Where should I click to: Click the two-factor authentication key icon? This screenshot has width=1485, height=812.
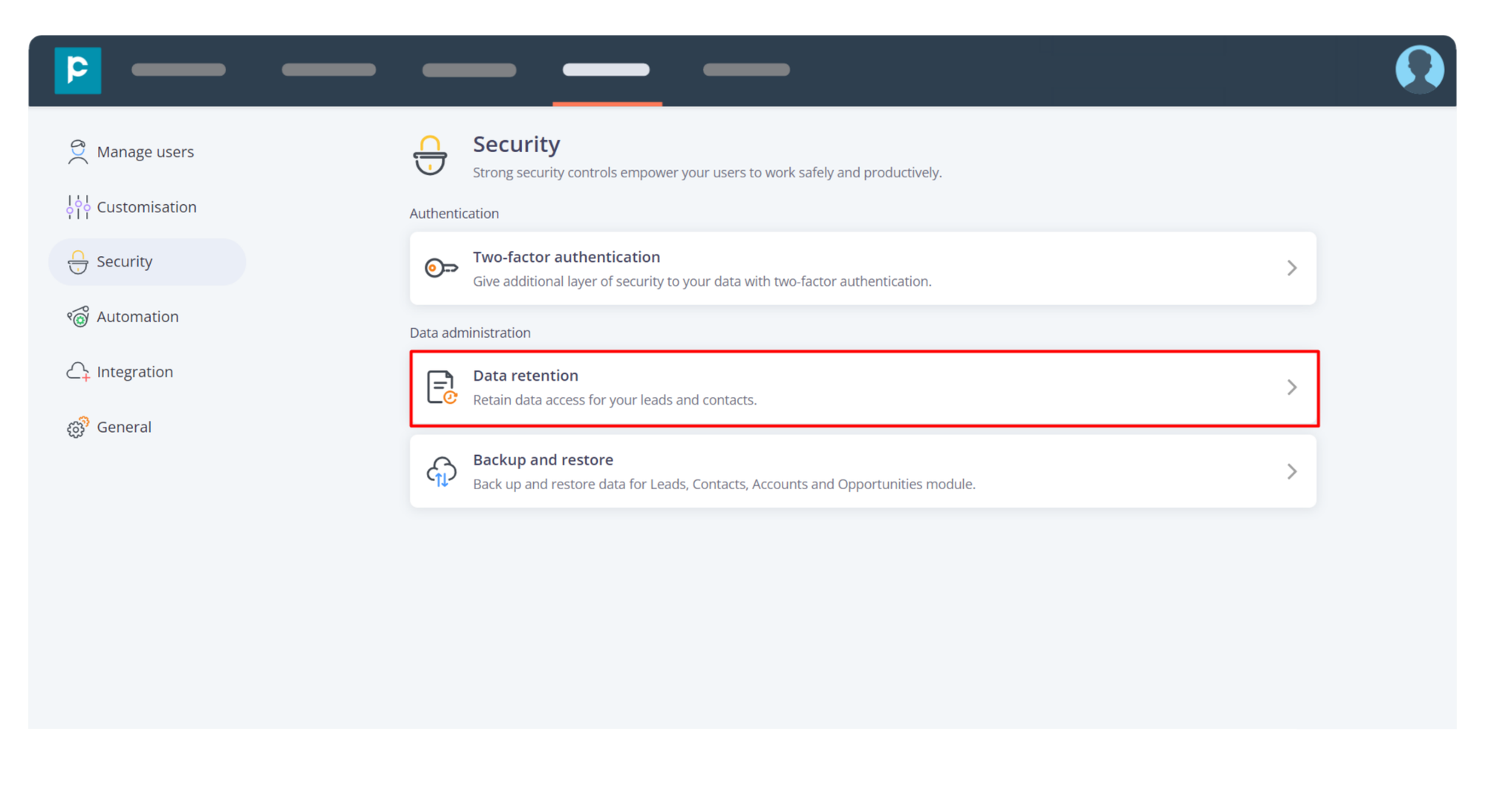[x=441, y=268]
